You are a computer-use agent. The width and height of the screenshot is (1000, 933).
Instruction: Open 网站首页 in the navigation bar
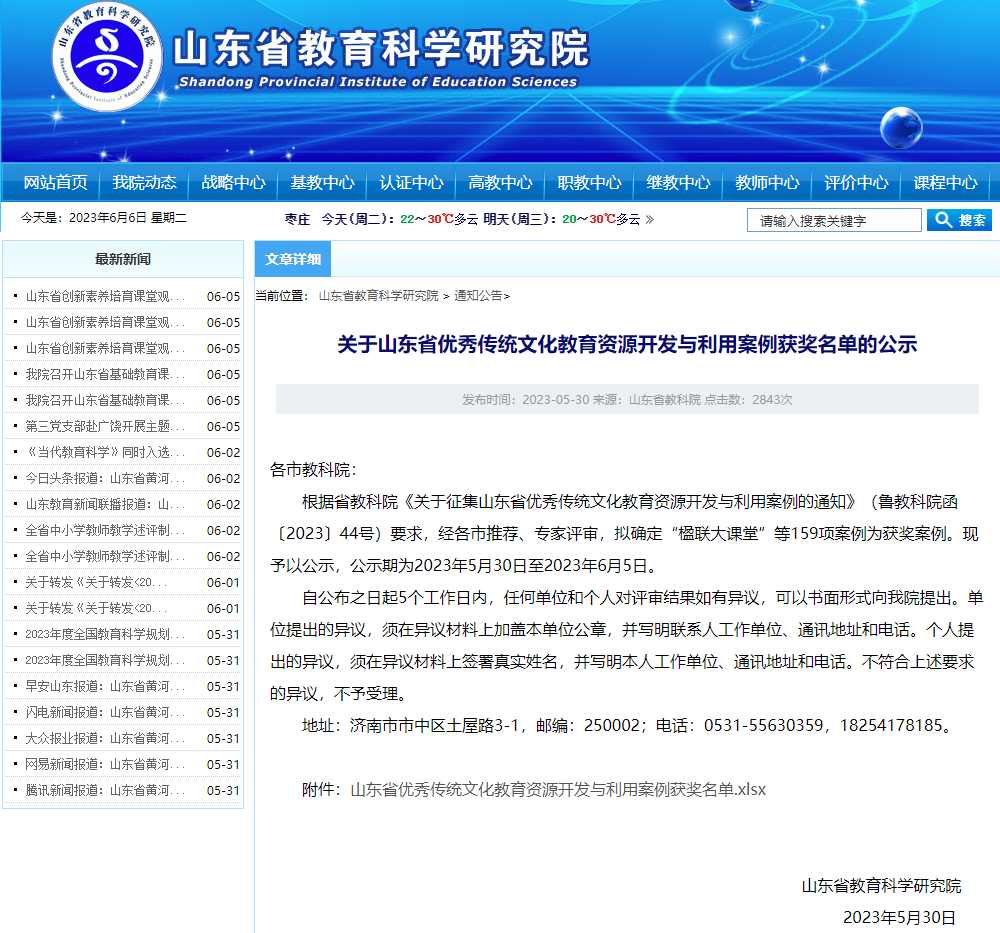55,182
